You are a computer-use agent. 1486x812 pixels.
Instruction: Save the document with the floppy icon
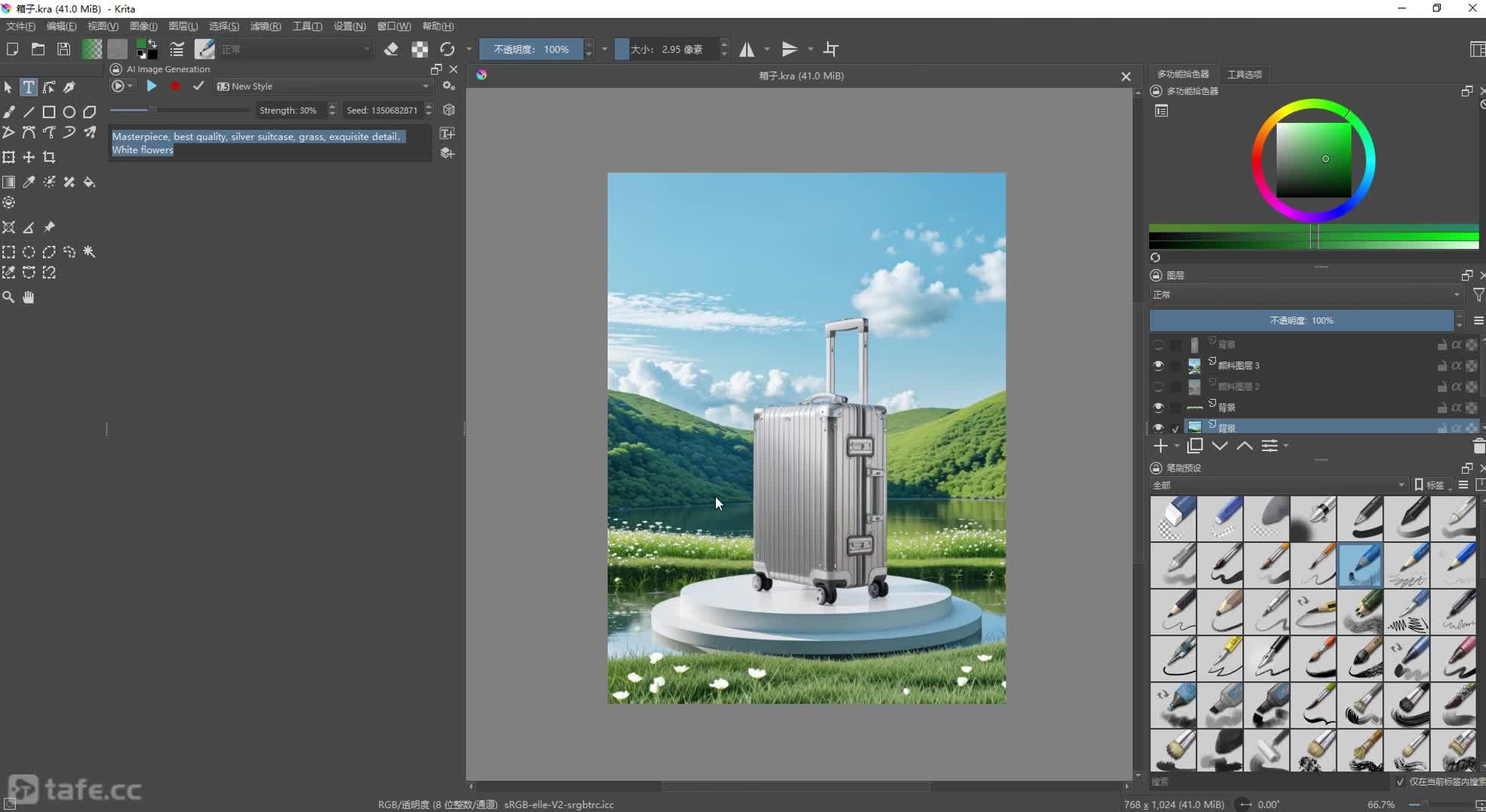(64, 50)
